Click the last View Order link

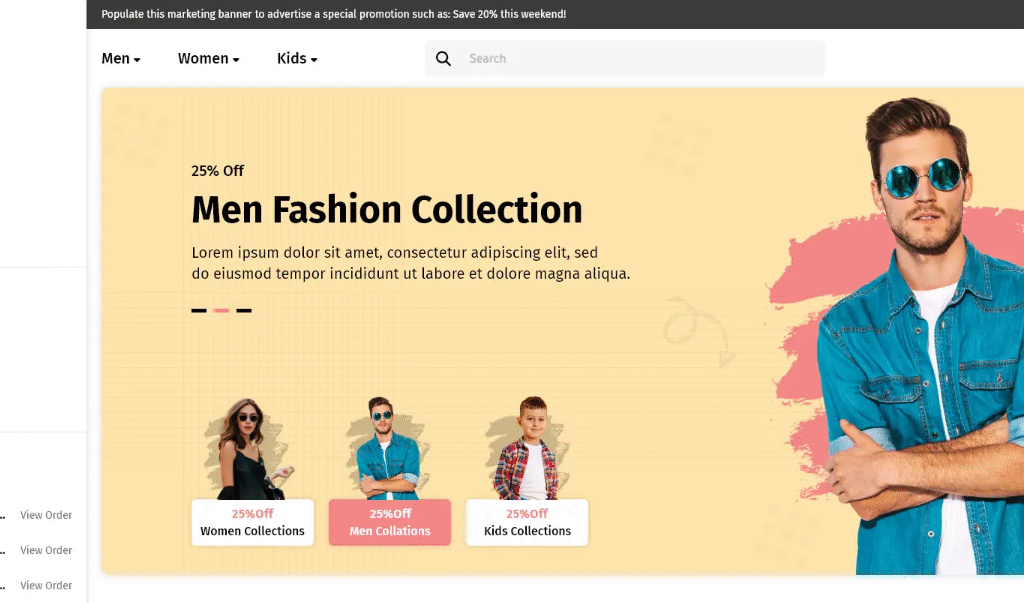click(46, 586)
